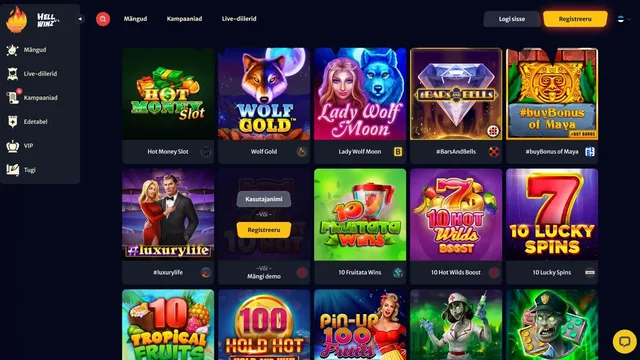Go to Live-diilerid in top navigation
Image resolution: width=640 pixels, height=360 pixels.
coord(239,19)
